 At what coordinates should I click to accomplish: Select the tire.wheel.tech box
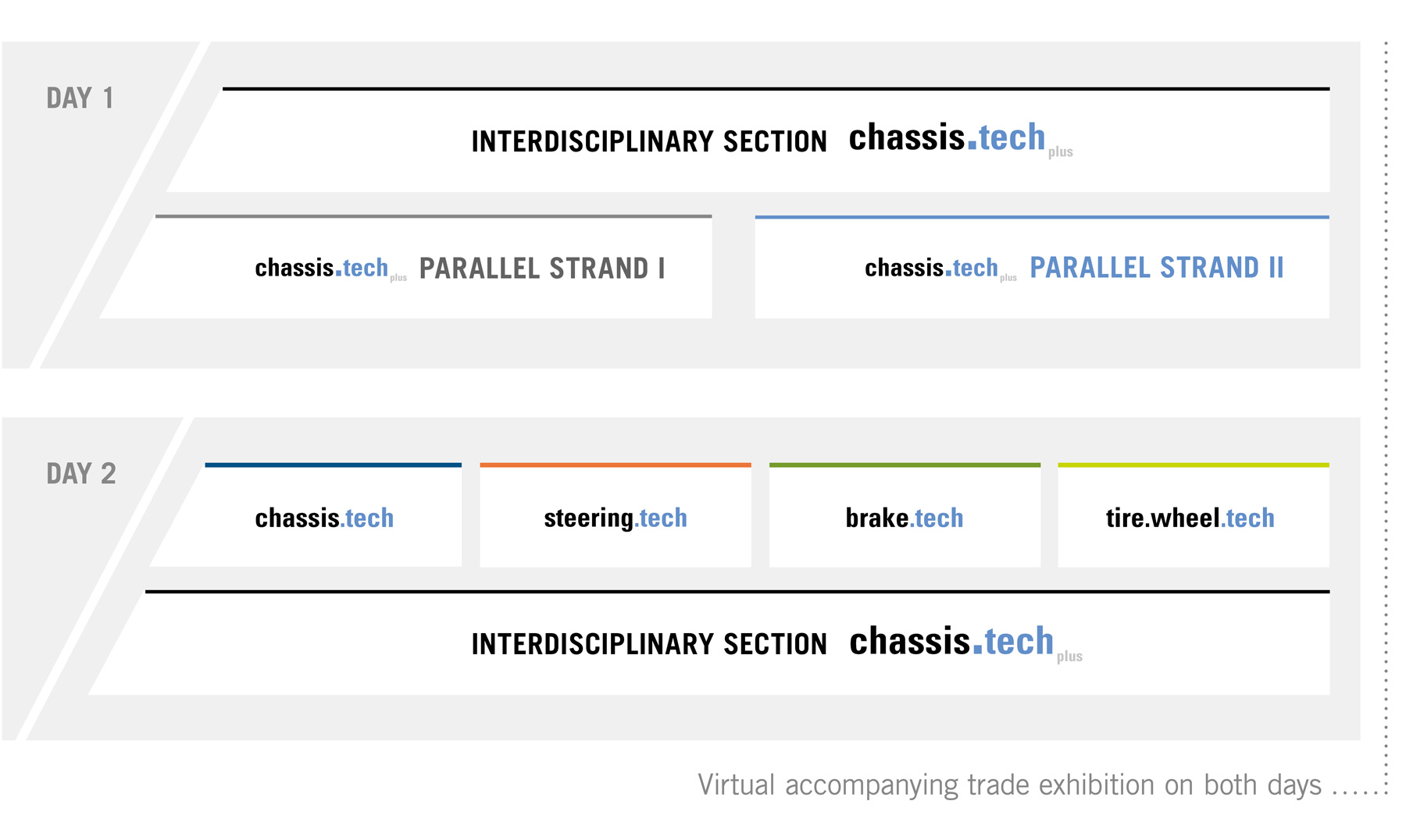point(1194,515)
